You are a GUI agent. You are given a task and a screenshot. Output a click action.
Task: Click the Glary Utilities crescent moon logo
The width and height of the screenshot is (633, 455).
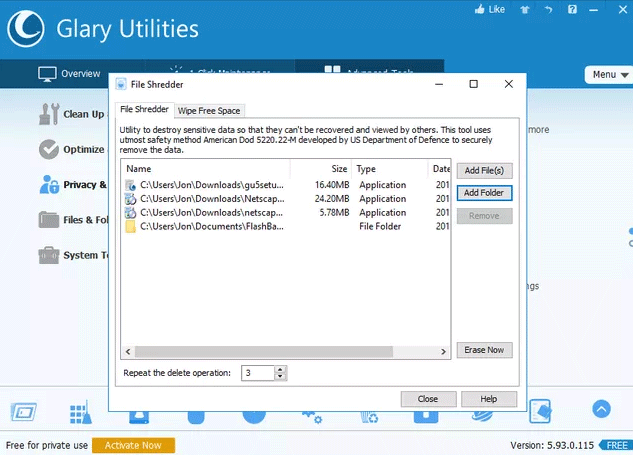click(x=26, y=29)
